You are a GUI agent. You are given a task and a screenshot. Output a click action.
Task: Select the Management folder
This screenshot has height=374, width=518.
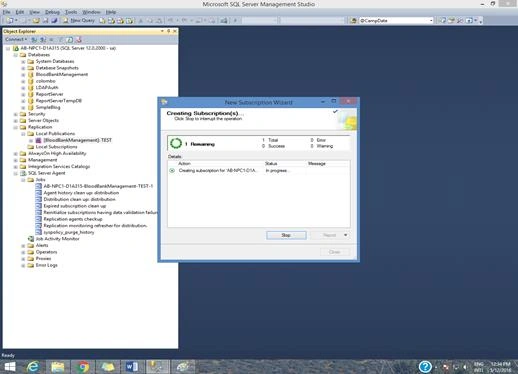(42, 160)
